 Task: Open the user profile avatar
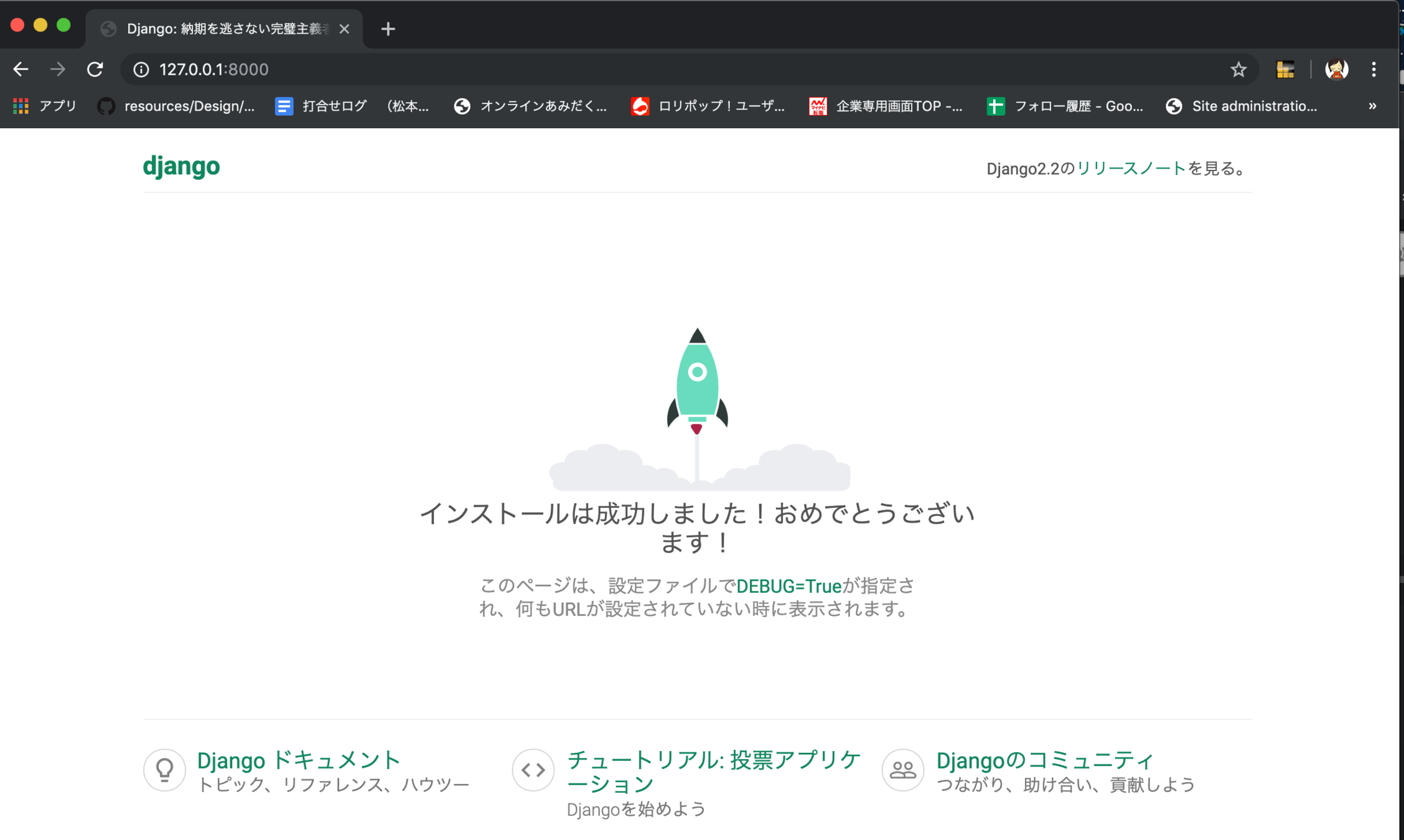1336,69
